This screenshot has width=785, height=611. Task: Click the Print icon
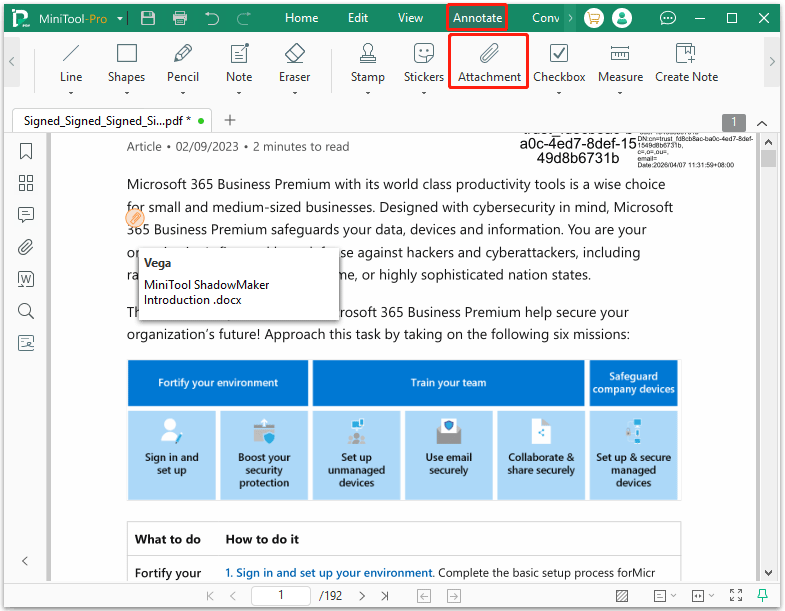[x=180, y=18]
